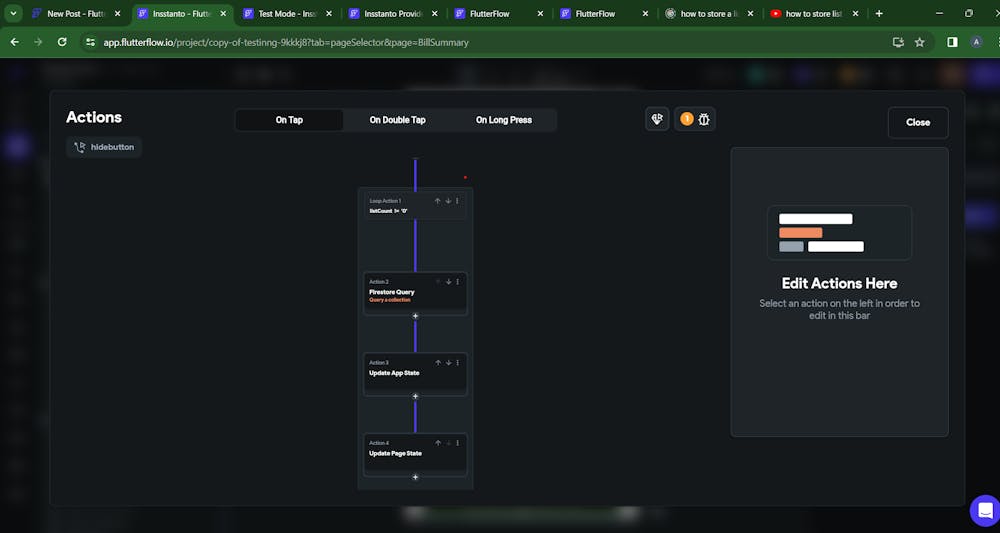1000x533 pixels.
Task: Open browser side panel icon
Action: [952, 42]
